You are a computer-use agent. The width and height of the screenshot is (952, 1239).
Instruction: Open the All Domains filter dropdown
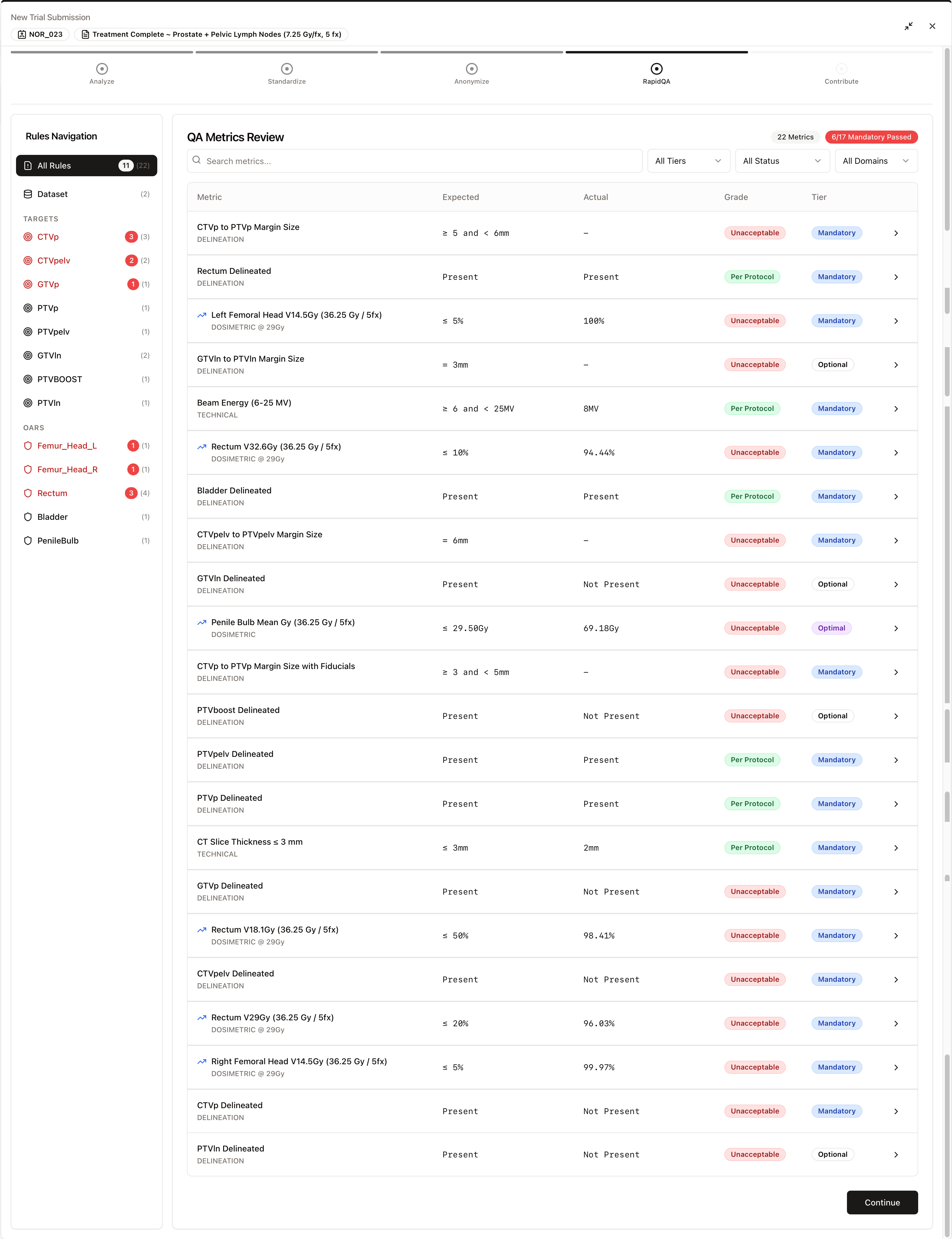[876, 161]
